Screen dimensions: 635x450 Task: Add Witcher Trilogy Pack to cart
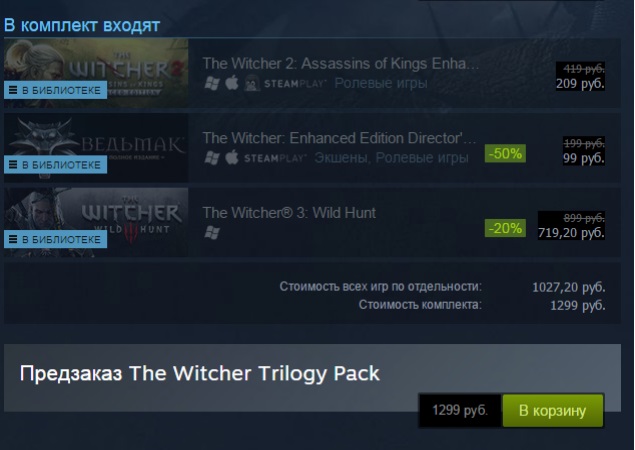click(553, 410)
